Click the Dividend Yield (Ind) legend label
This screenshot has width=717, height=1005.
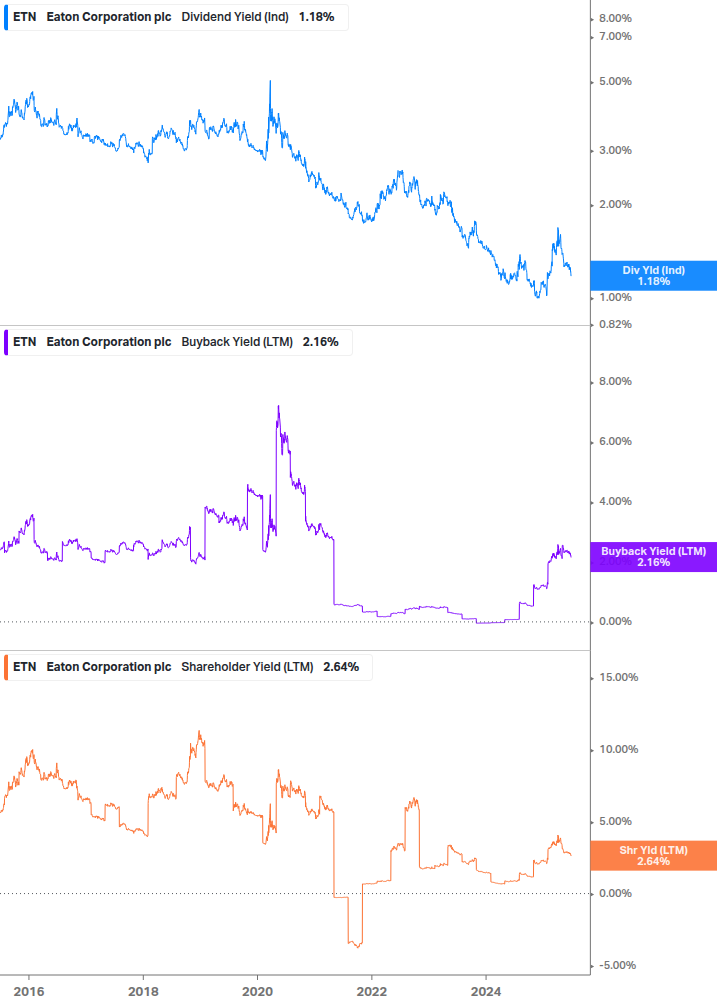[235, 17]
